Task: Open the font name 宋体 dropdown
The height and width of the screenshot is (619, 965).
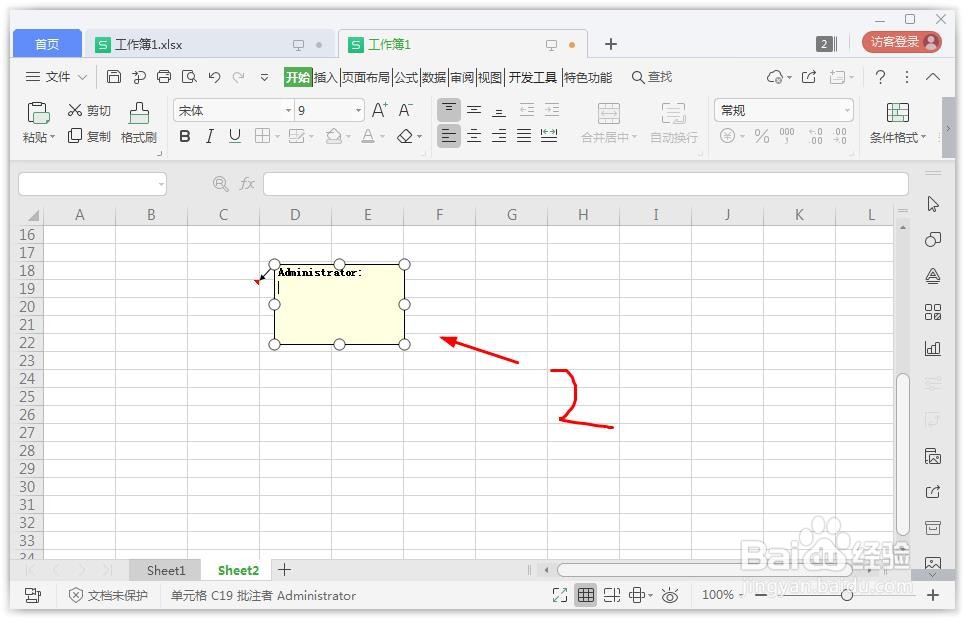Action: (x=288, y=111)
